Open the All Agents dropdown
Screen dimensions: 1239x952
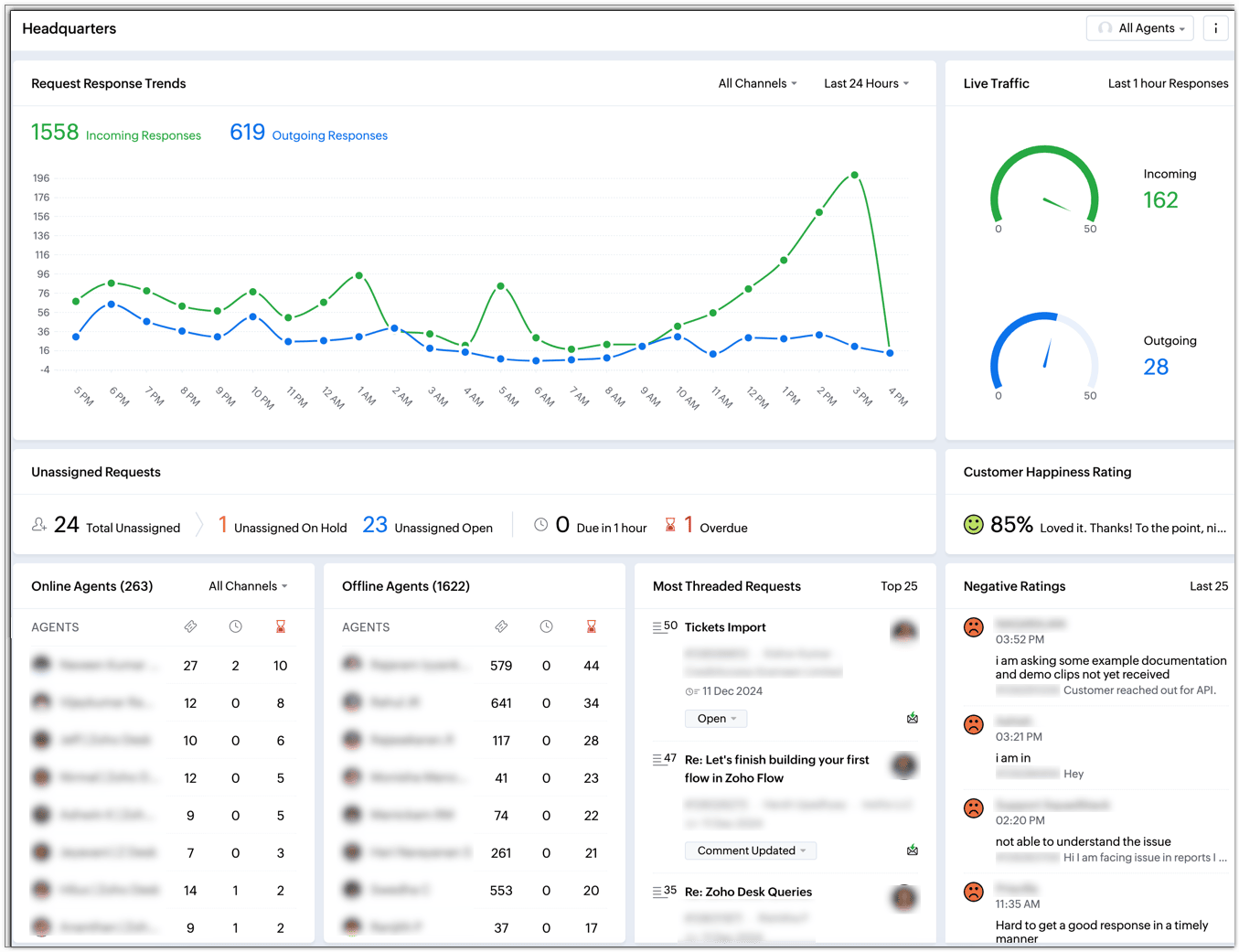pos(1140,28)
